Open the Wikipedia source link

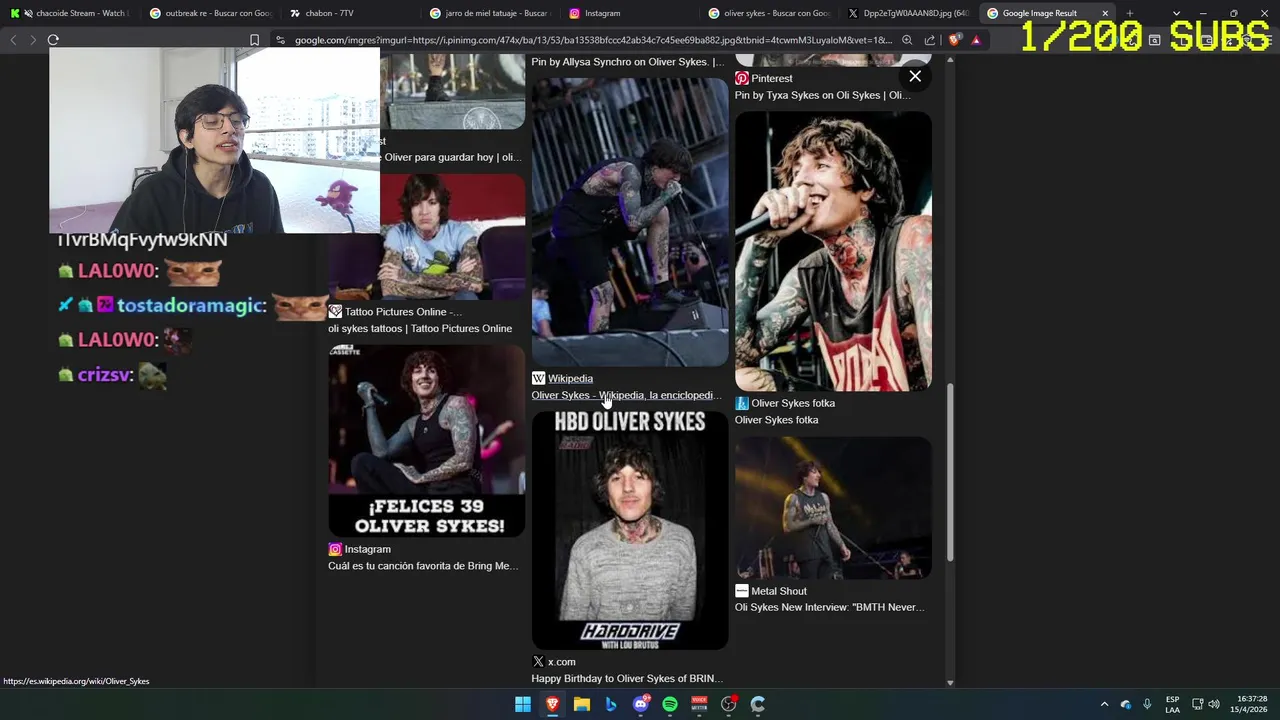click(x=570, y=378)
